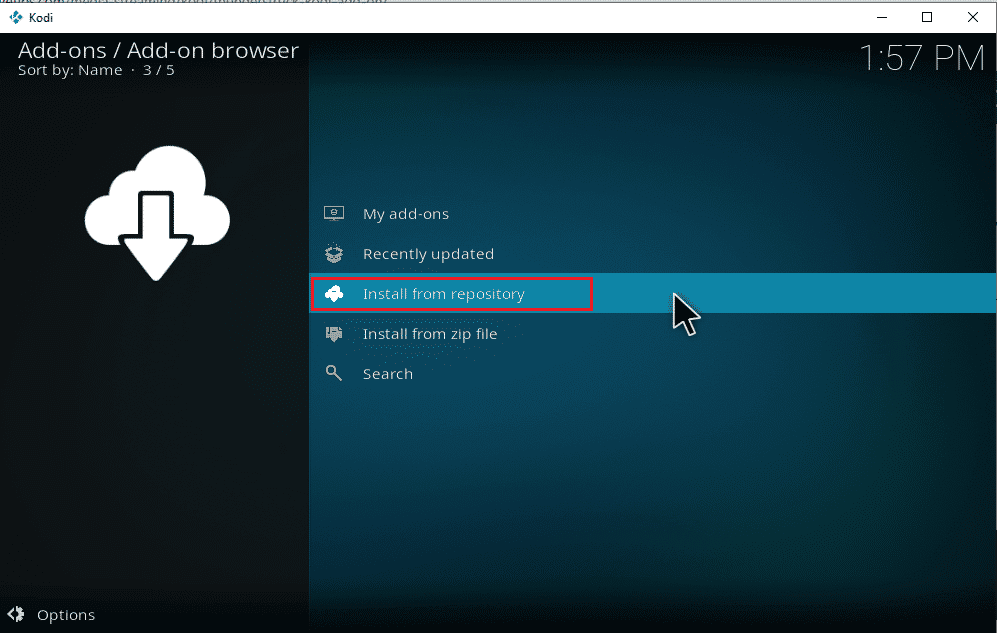Click the highlighted Install from repository row
997x633 pixels.
pos(452,293)
